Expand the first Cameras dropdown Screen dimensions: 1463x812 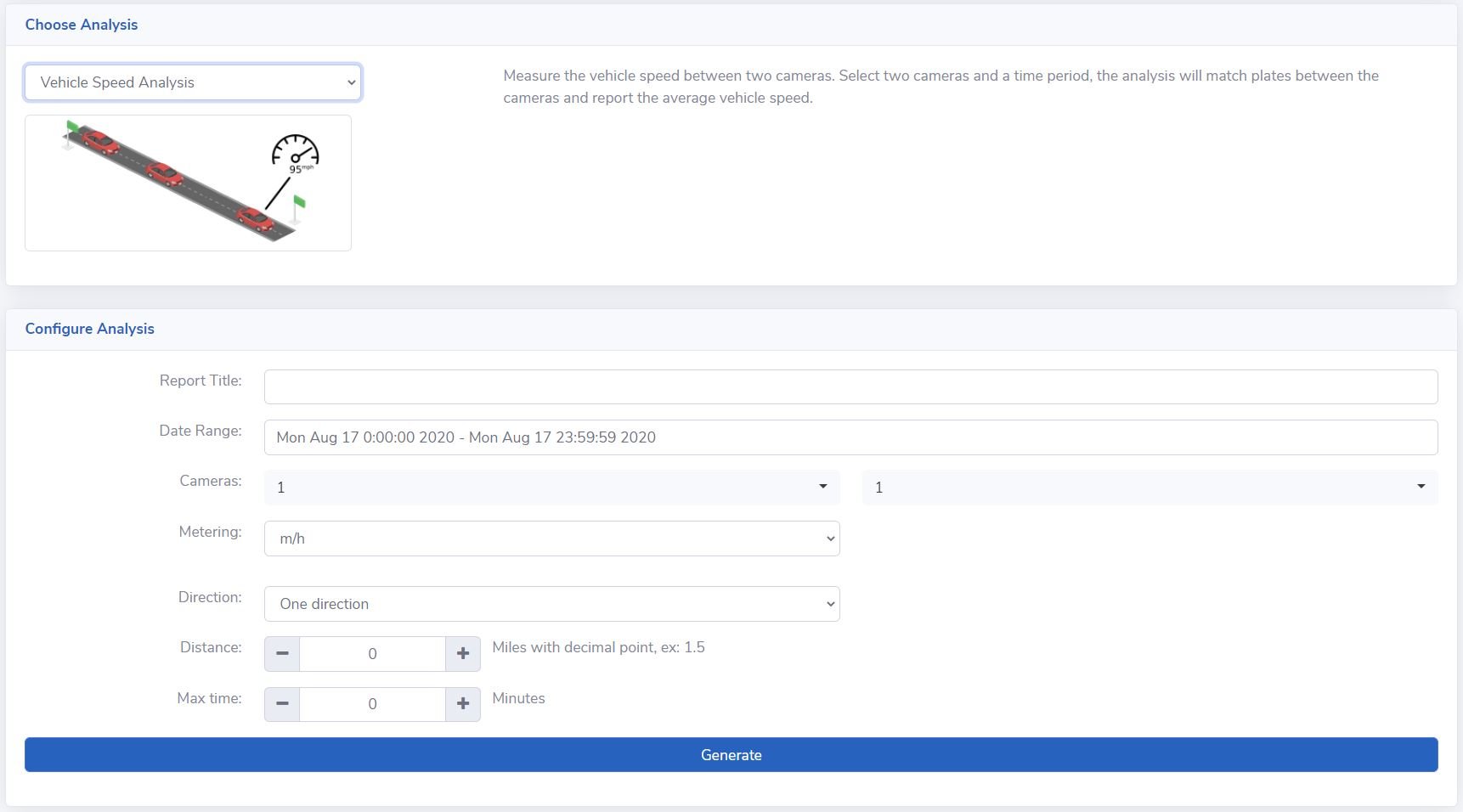point(552,488)
